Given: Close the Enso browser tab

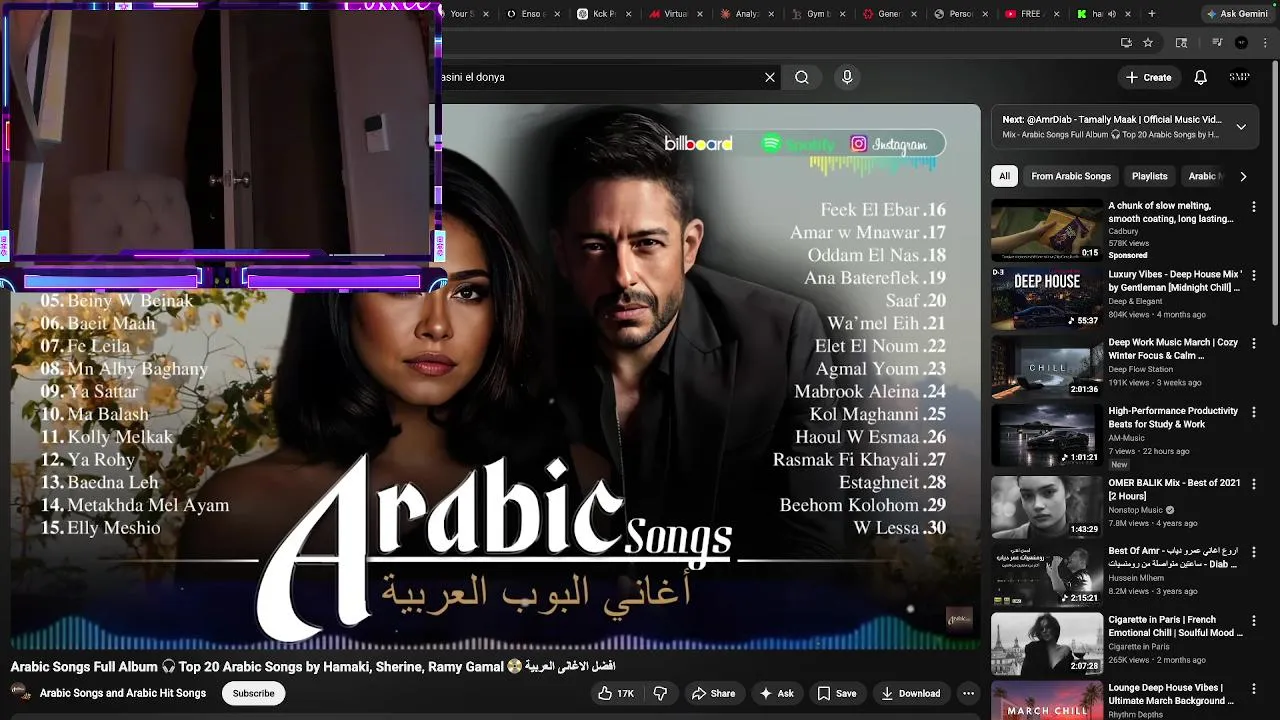Looking at the screenshot, I should pyautogui.click(x=559, y=14).
